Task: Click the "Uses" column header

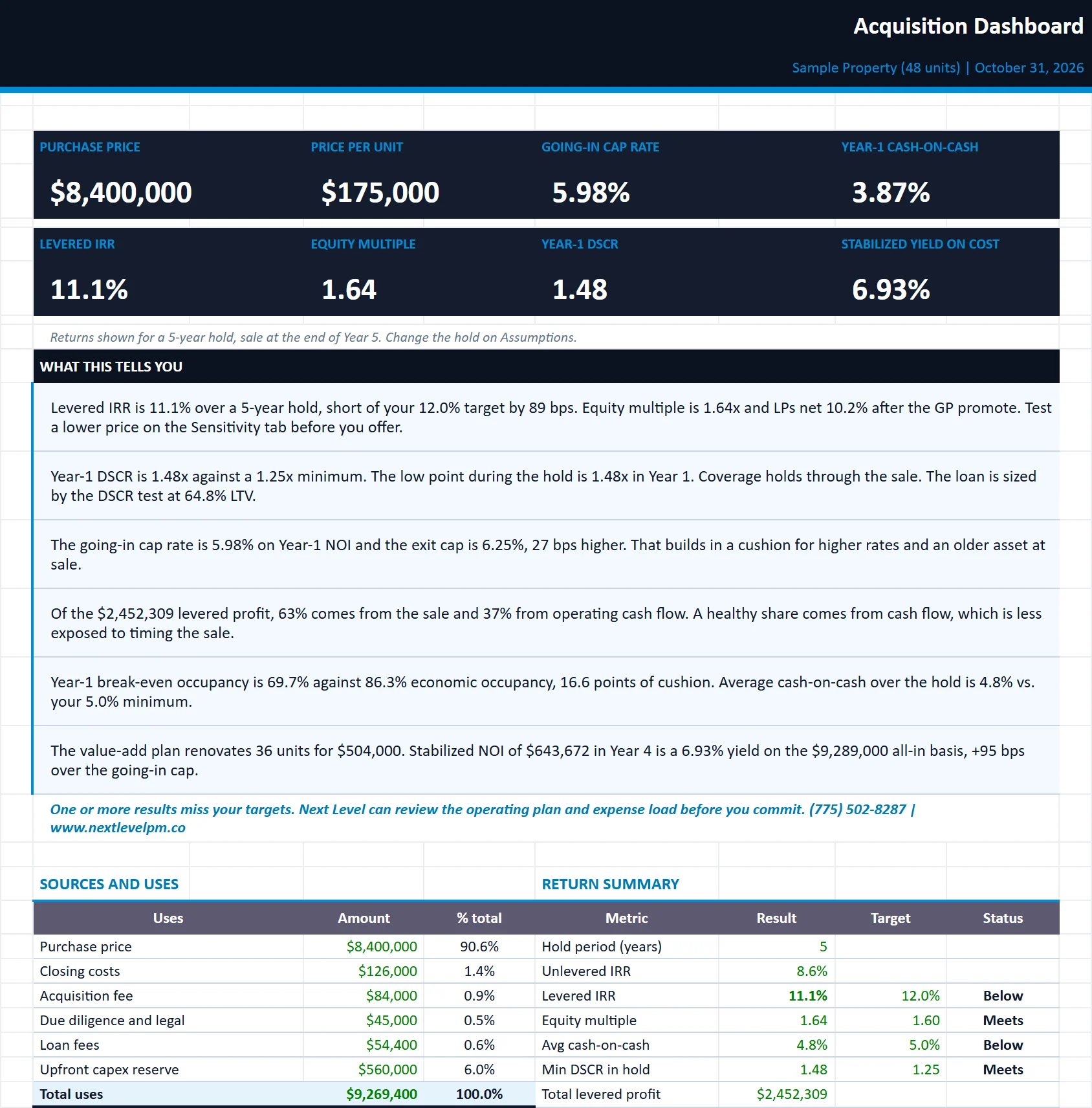Action: click(168, 918)
